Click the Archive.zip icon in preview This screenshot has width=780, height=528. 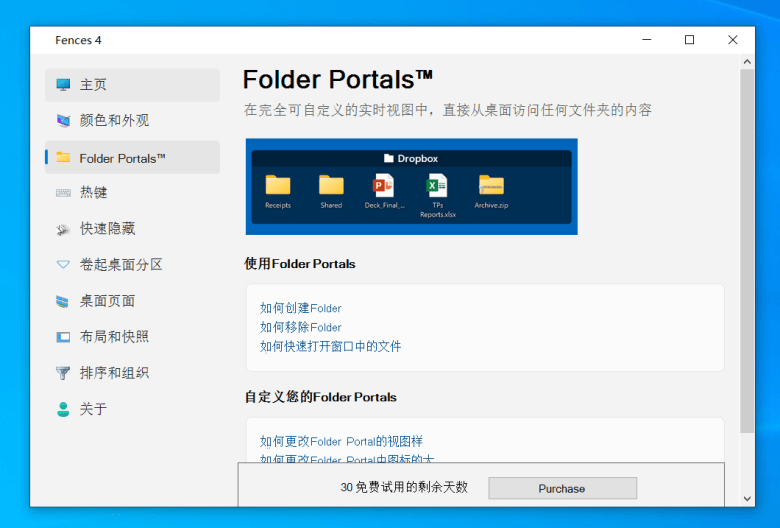click(491, 185)
